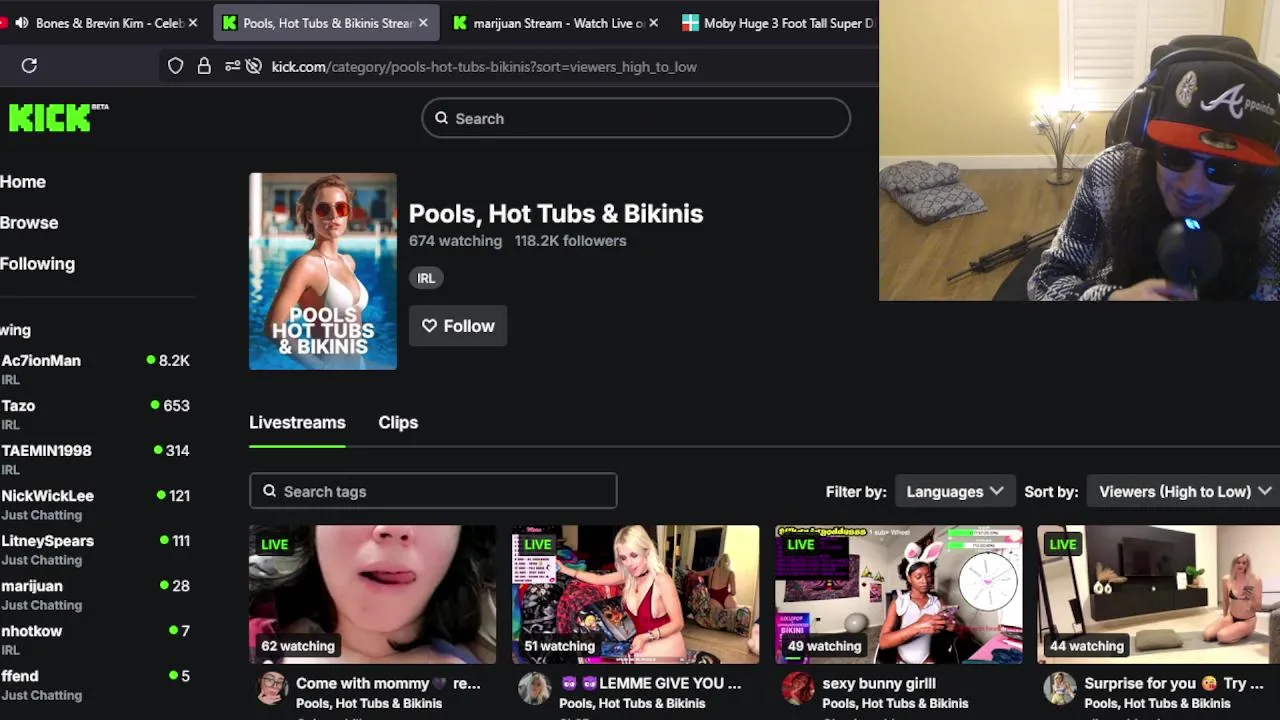1280x720 pixels.
Task: Open the stream thumbnail with 62 watching
Action: point(372,594)
